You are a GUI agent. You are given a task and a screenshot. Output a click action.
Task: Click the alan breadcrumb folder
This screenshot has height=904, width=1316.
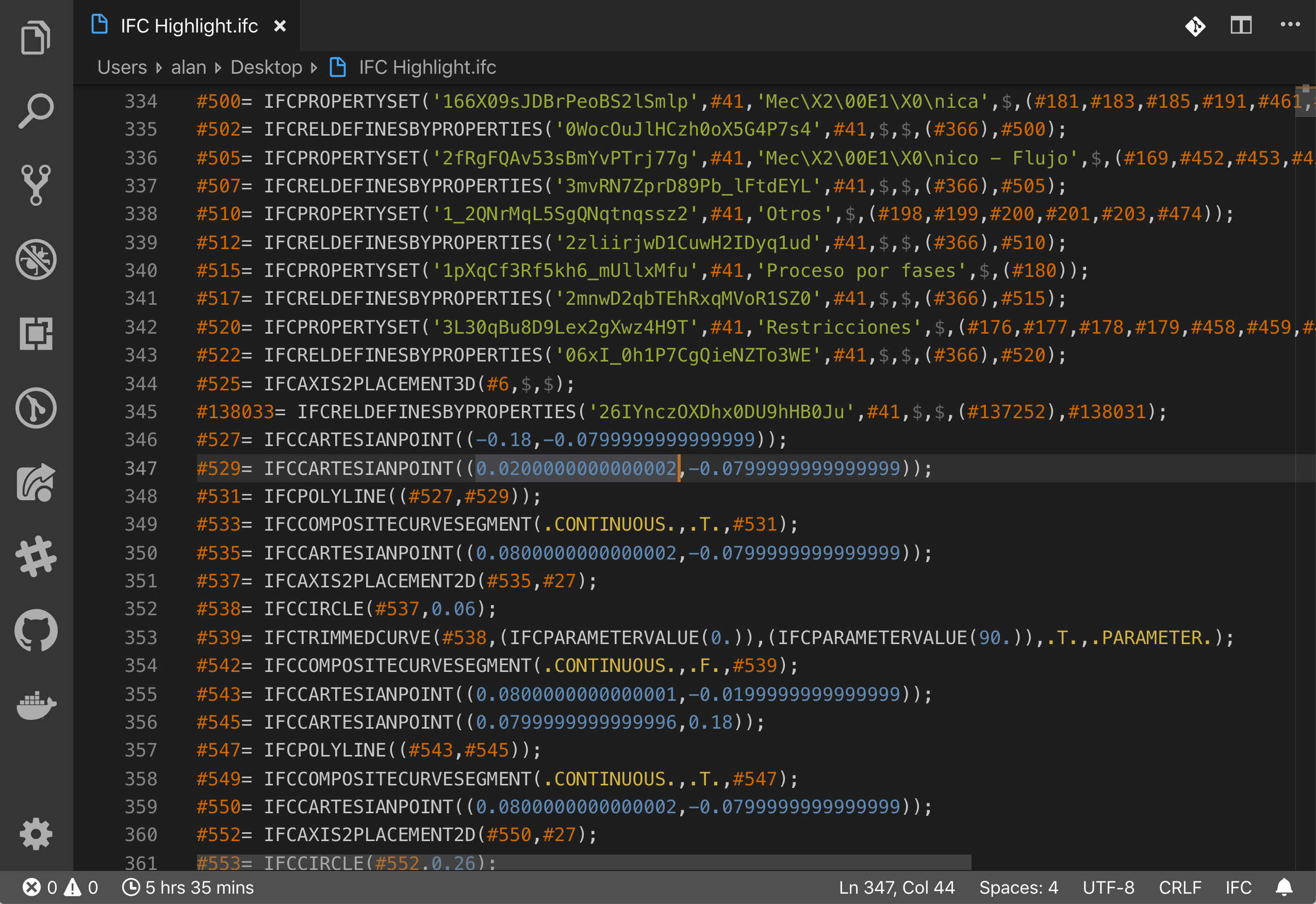point(189,68)
